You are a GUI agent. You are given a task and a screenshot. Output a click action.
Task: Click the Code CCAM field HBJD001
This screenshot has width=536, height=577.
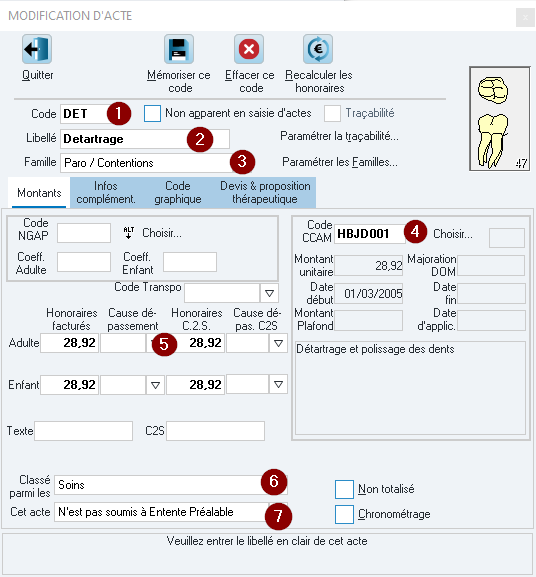tap(370, 234)
